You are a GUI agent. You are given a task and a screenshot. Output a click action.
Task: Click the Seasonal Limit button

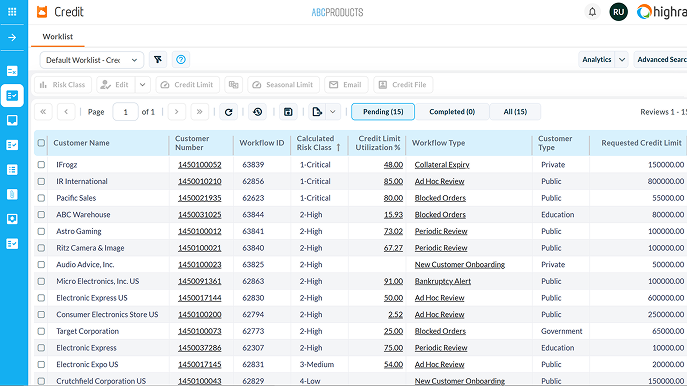(283, 85)
